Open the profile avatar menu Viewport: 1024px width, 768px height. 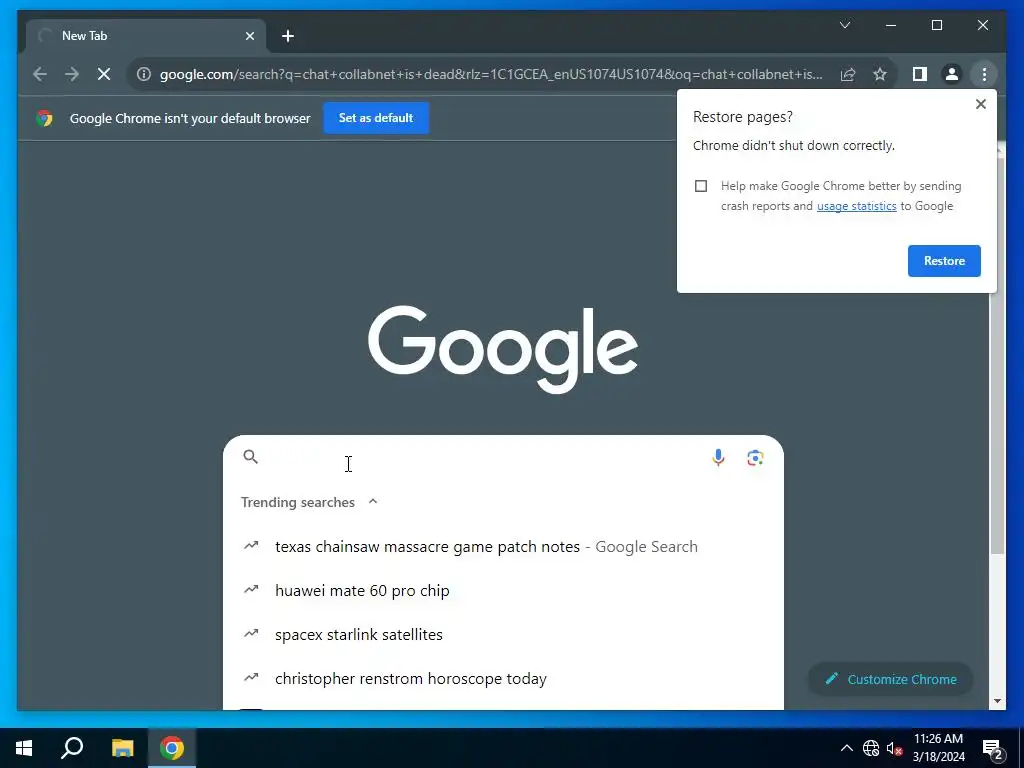tap(952, 74)
